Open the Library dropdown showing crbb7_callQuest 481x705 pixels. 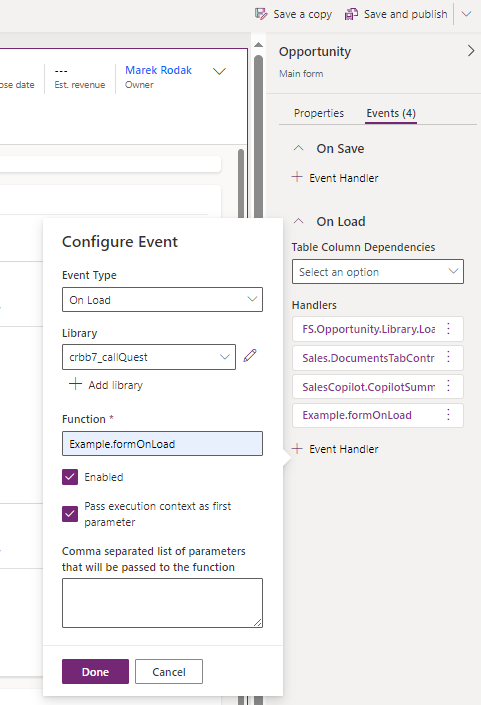coord(149,357)
